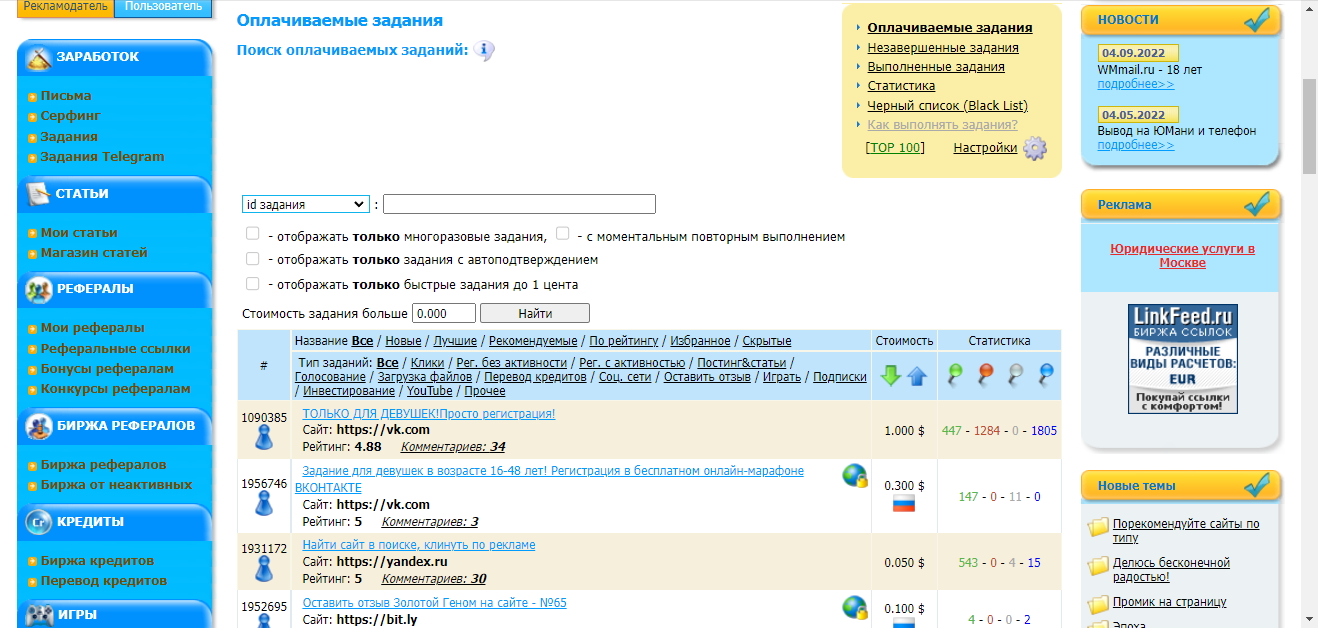Click the СТАТЬИ section icon
The width and height of the screenshot is (1318, 628).
coord(39,194)
